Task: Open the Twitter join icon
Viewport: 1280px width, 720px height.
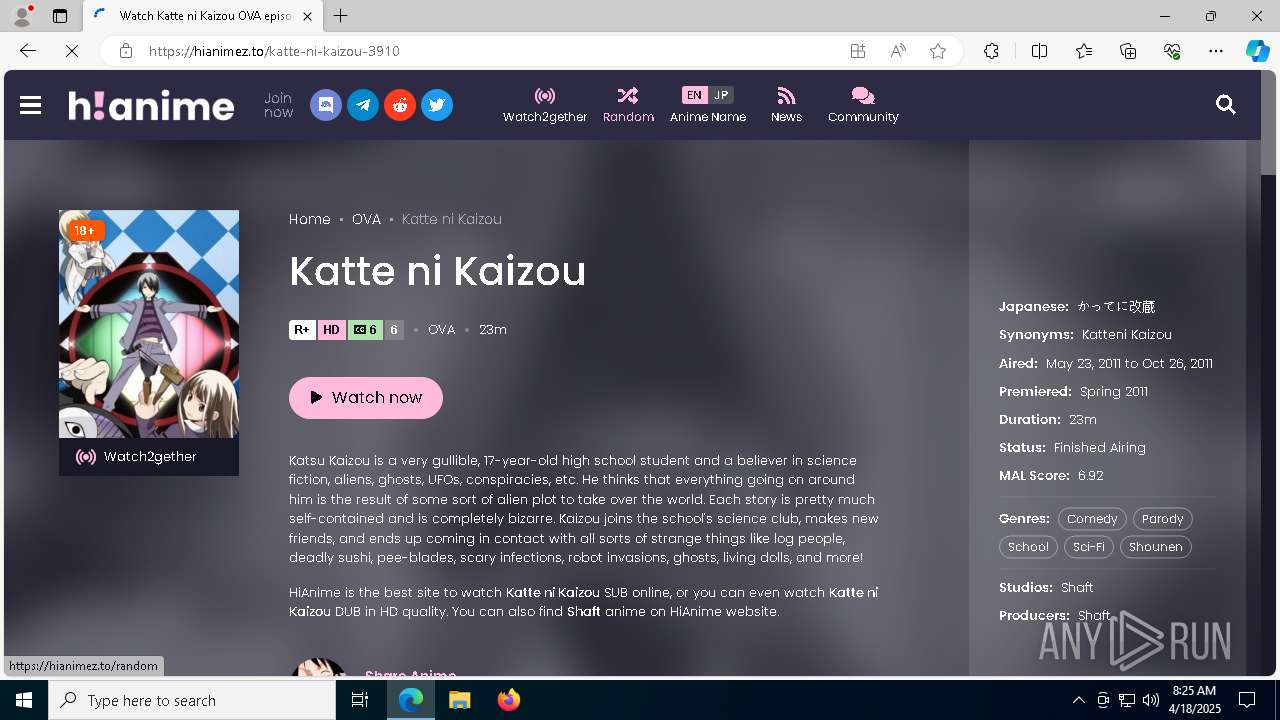Action: [437, 105]
